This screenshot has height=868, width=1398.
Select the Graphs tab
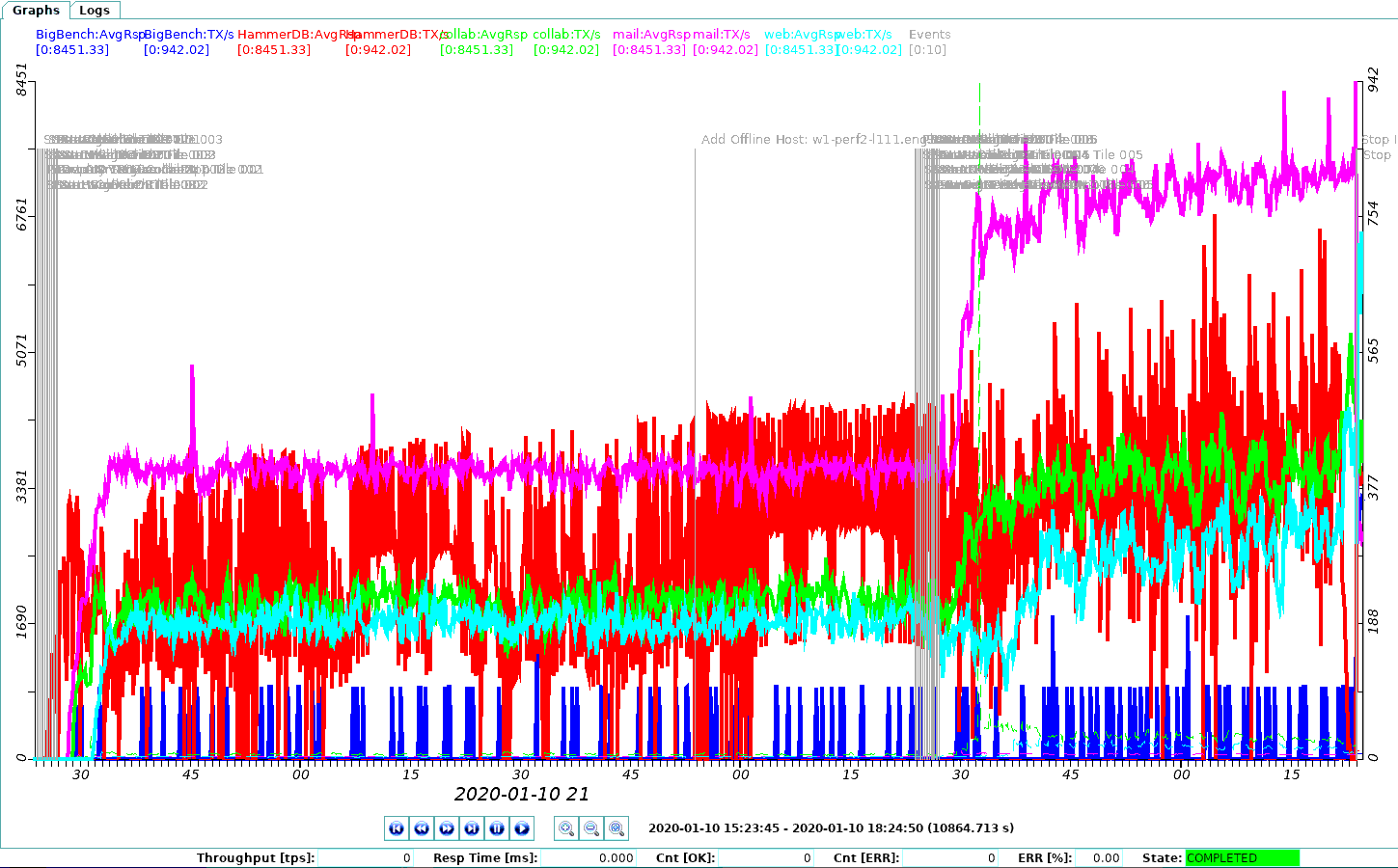(36, 10)
